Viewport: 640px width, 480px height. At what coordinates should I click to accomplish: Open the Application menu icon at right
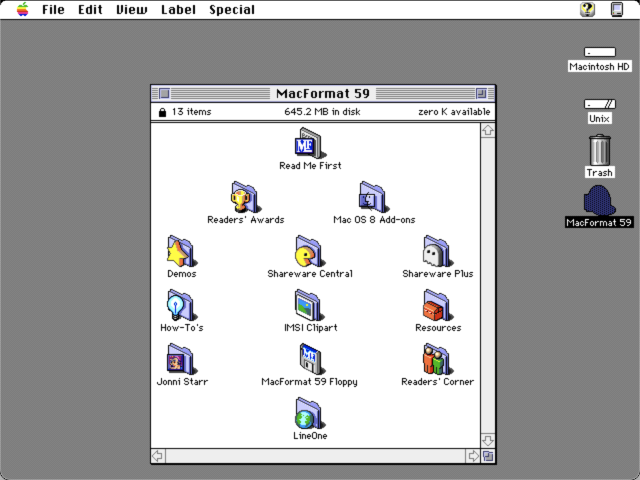(x=617, y=9)
